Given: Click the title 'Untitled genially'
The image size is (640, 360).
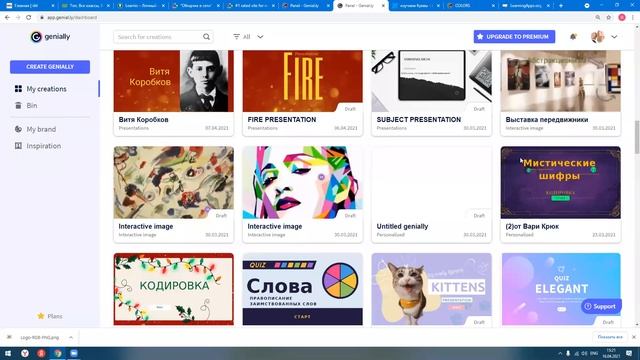Looking at the screenshot, I should [402, 226].
